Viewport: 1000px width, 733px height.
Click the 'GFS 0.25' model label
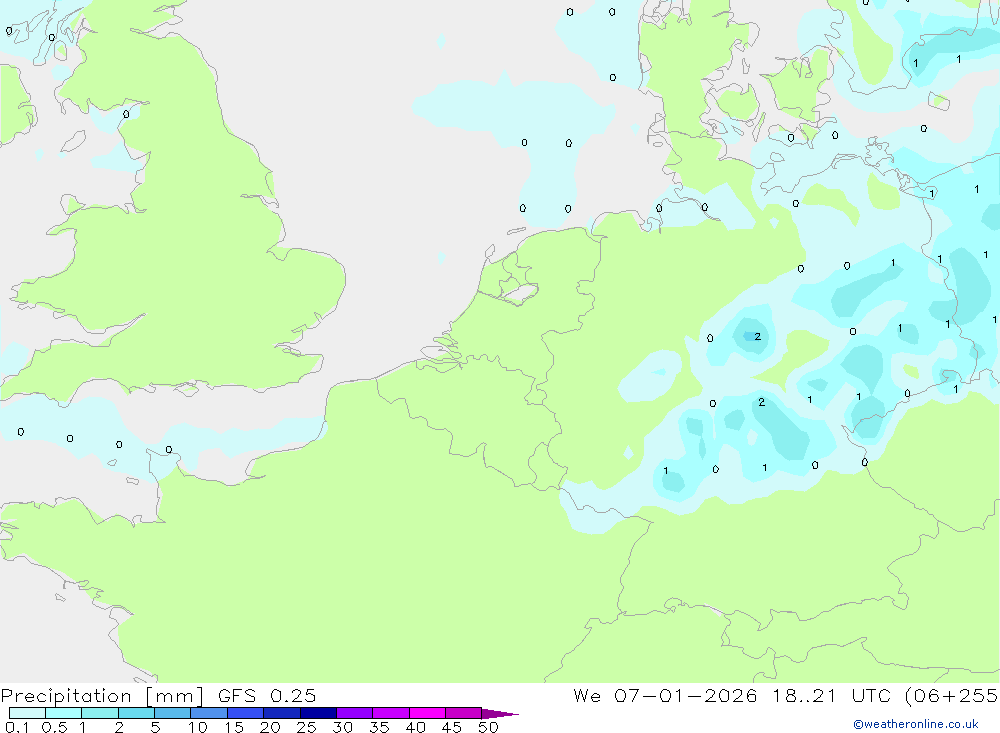(x=267, y=696)
